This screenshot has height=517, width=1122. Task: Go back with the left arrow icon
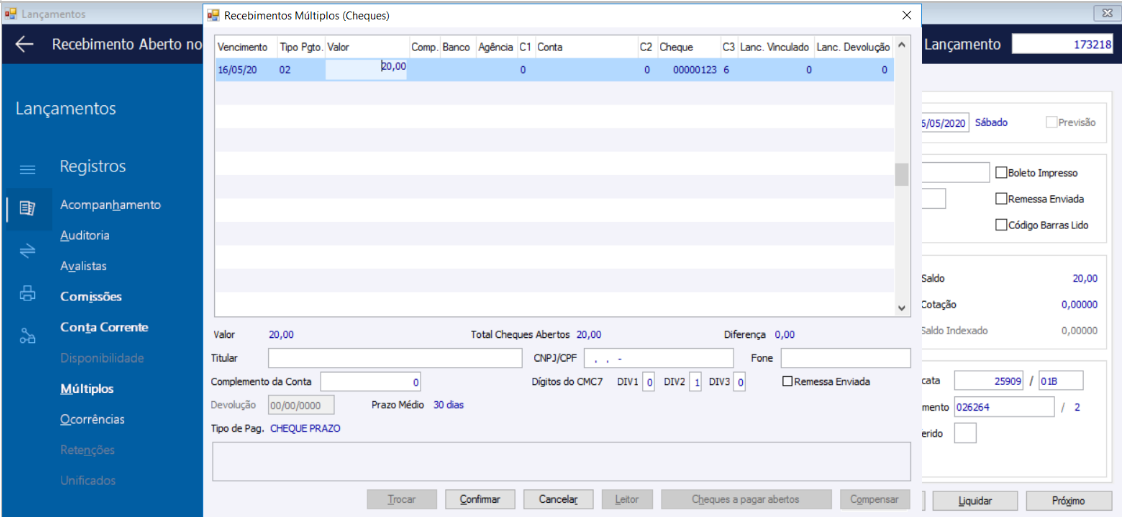pos(24,44)
